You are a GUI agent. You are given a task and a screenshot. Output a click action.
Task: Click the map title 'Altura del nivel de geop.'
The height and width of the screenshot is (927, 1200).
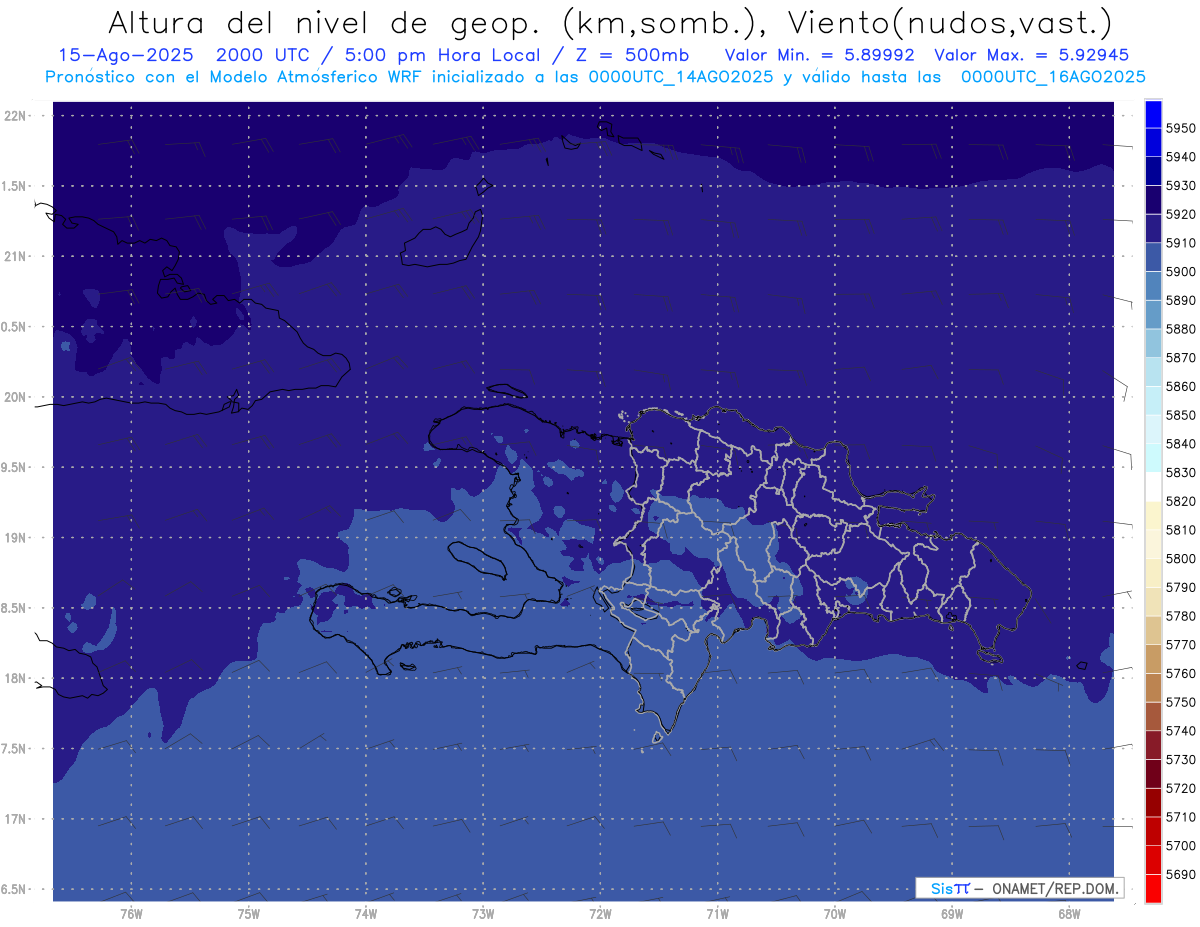[x=323, y=23]
